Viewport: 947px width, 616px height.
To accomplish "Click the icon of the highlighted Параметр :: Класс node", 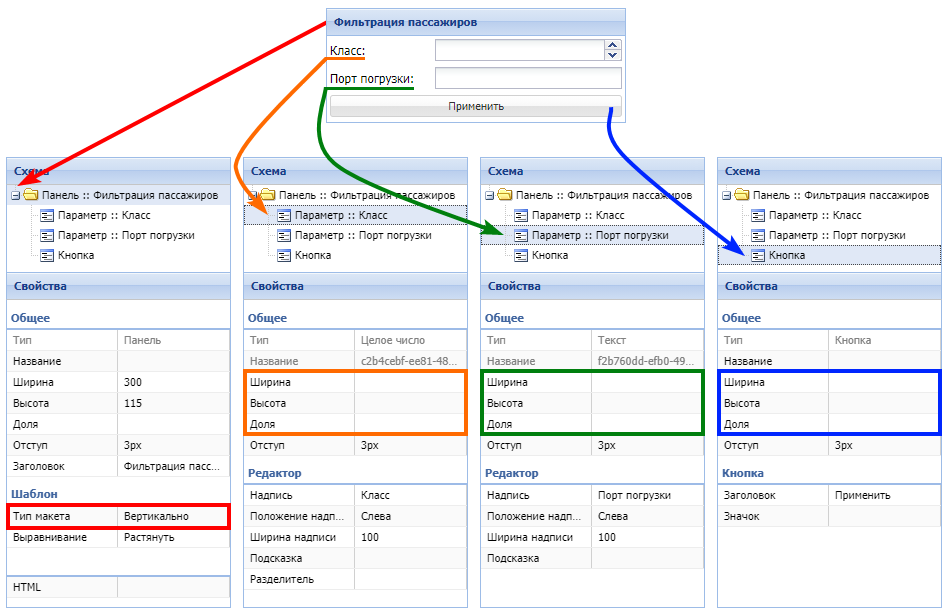I will click(x=284, y=215).
